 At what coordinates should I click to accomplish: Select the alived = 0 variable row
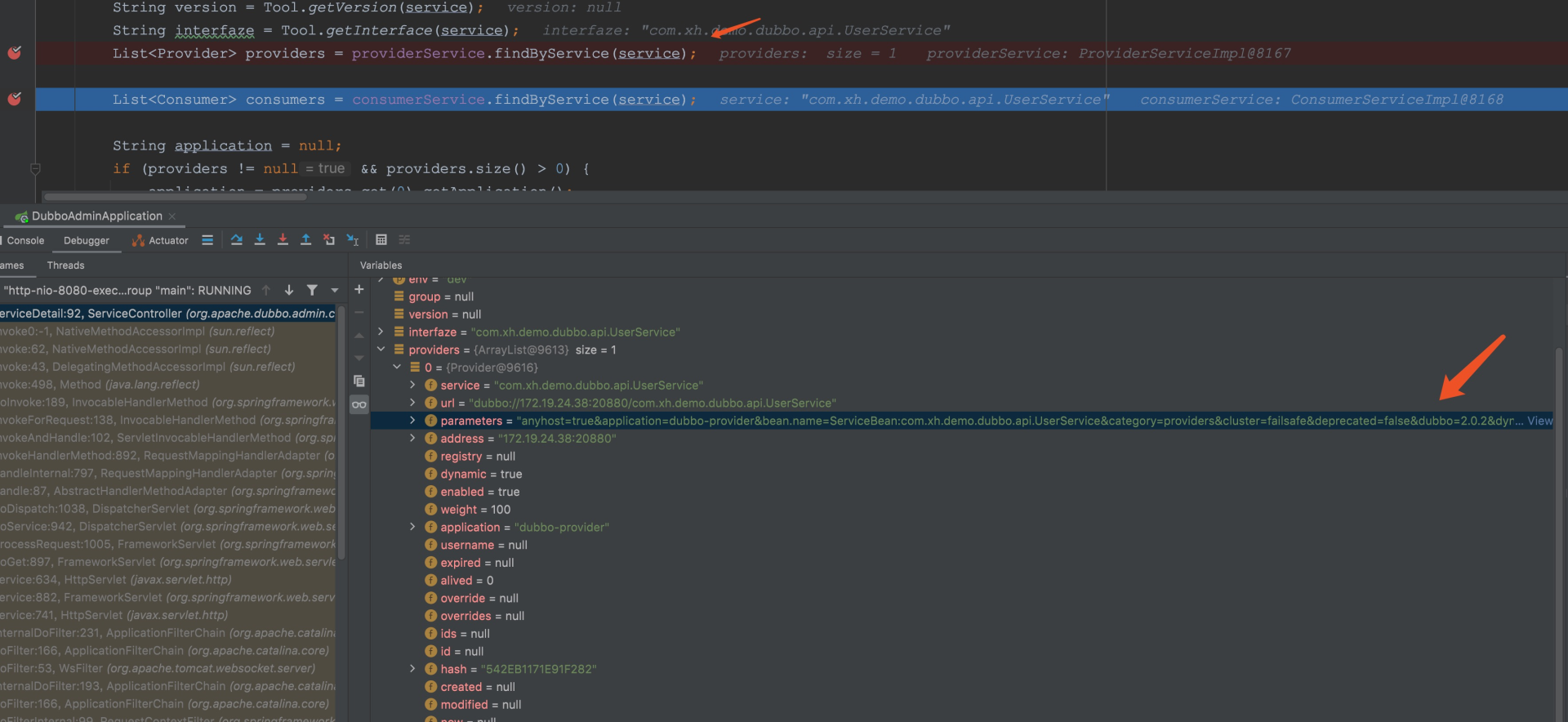point(962,581)
